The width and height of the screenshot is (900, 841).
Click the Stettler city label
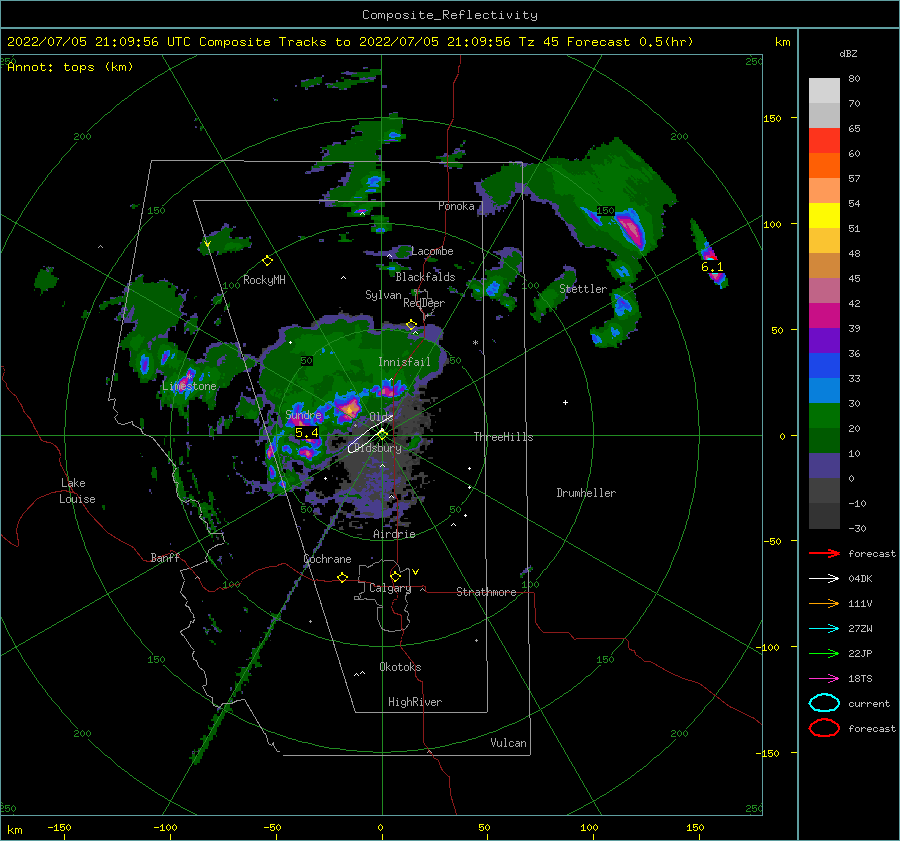click(x=583, y=289)
